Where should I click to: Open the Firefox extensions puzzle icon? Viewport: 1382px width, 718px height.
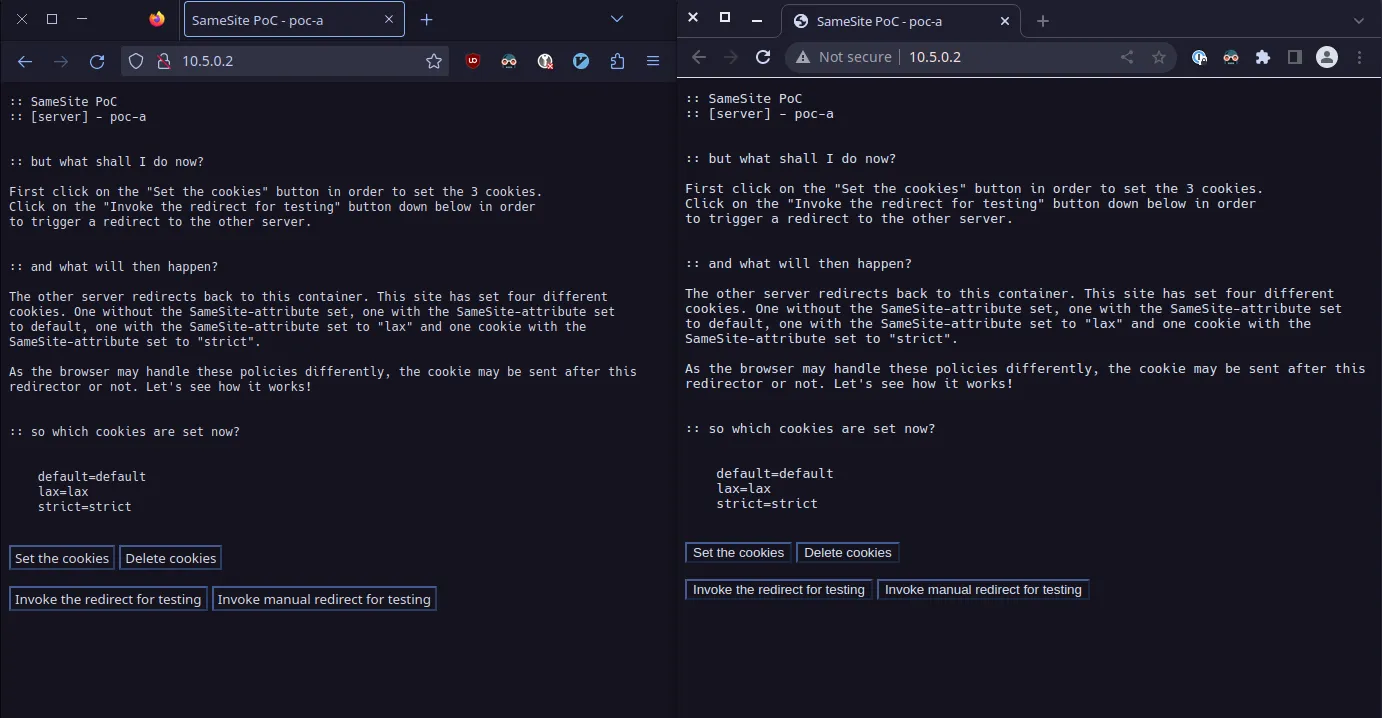pos(617,61)
